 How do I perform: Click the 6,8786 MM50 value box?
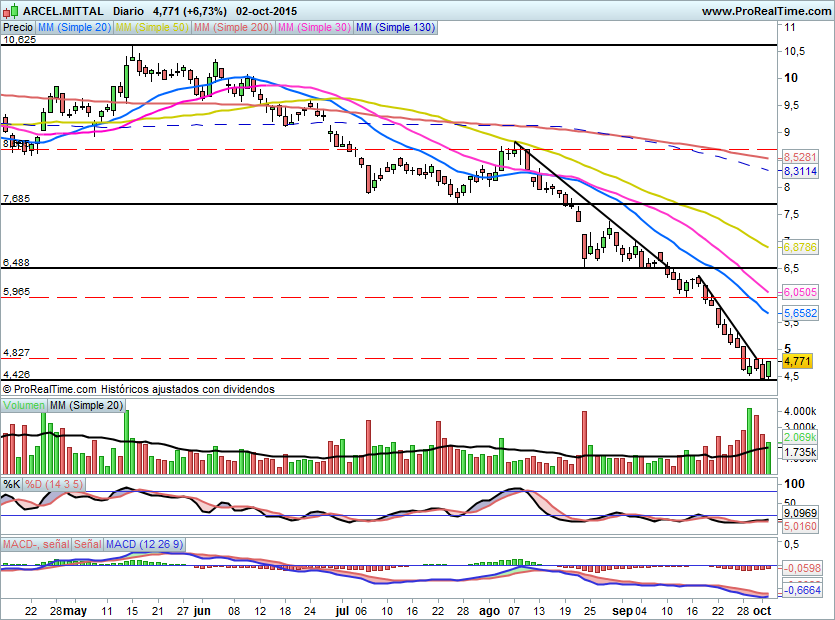800,247
